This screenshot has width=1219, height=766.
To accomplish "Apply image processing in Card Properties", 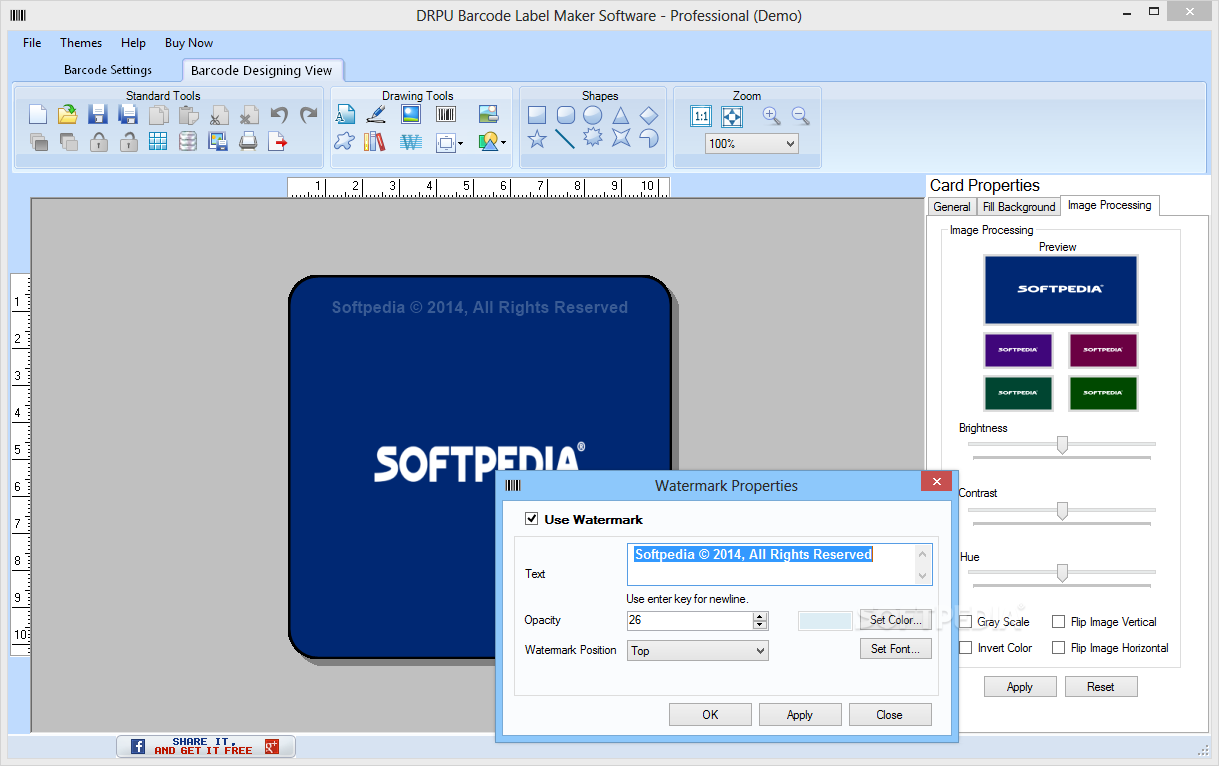I will (1020, 687).
